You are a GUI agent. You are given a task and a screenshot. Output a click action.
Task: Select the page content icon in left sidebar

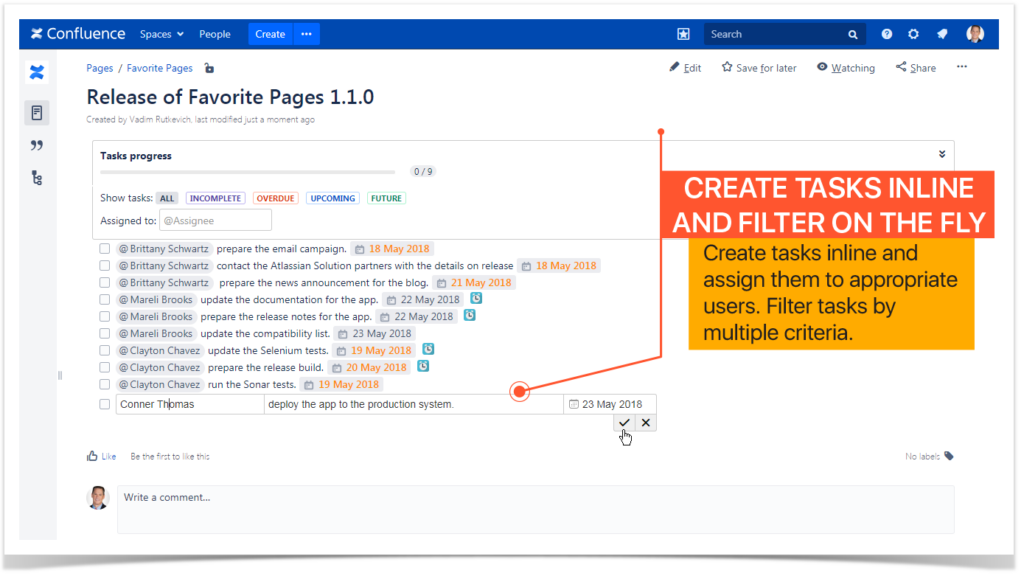37,111
